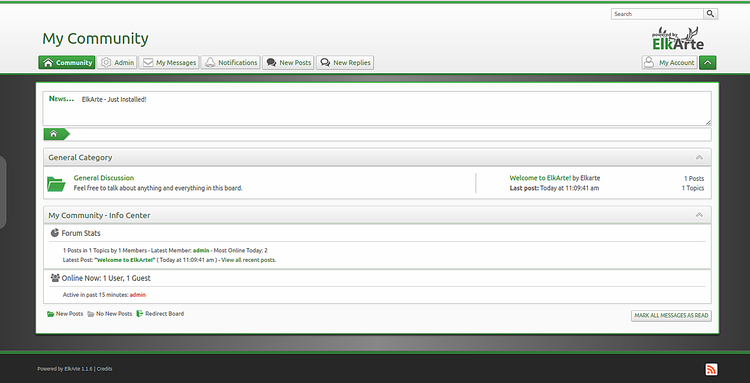The image size is (750, 383).
Task: Open the Notifications tab
Action: [231, 63]
